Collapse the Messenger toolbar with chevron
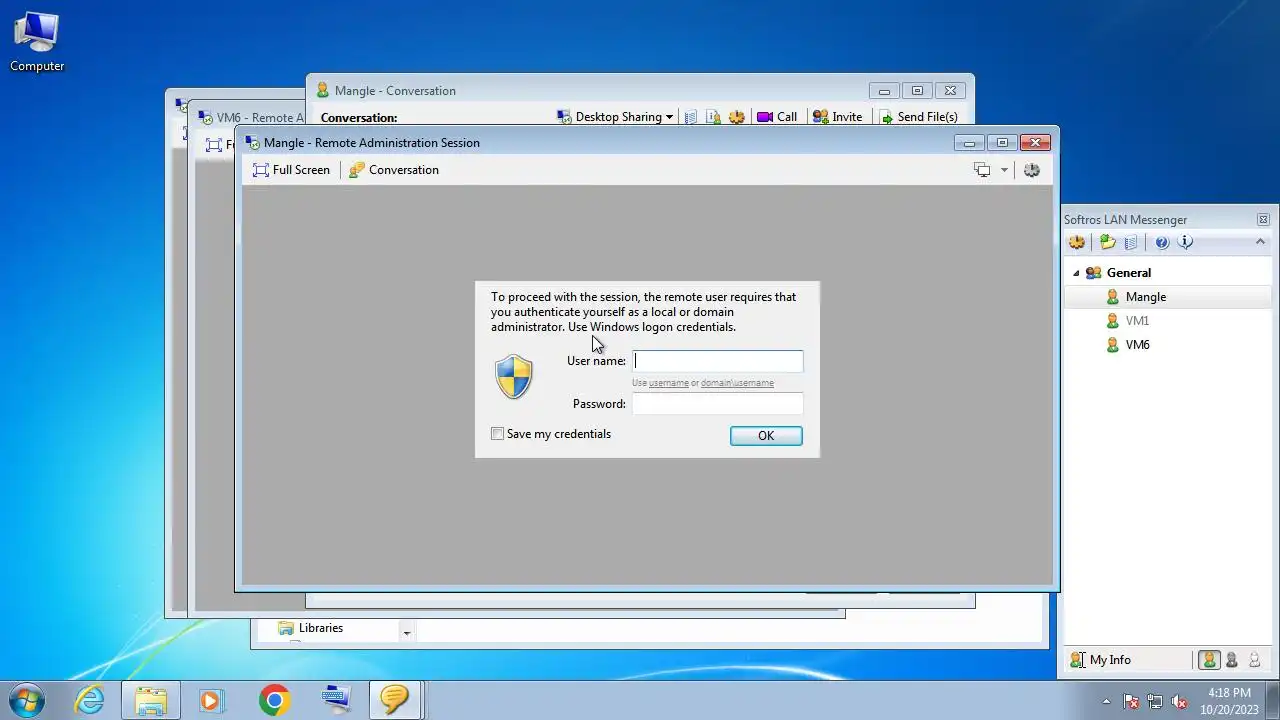This screenshot has height=720, width=1280. (x=1260, y=242)
